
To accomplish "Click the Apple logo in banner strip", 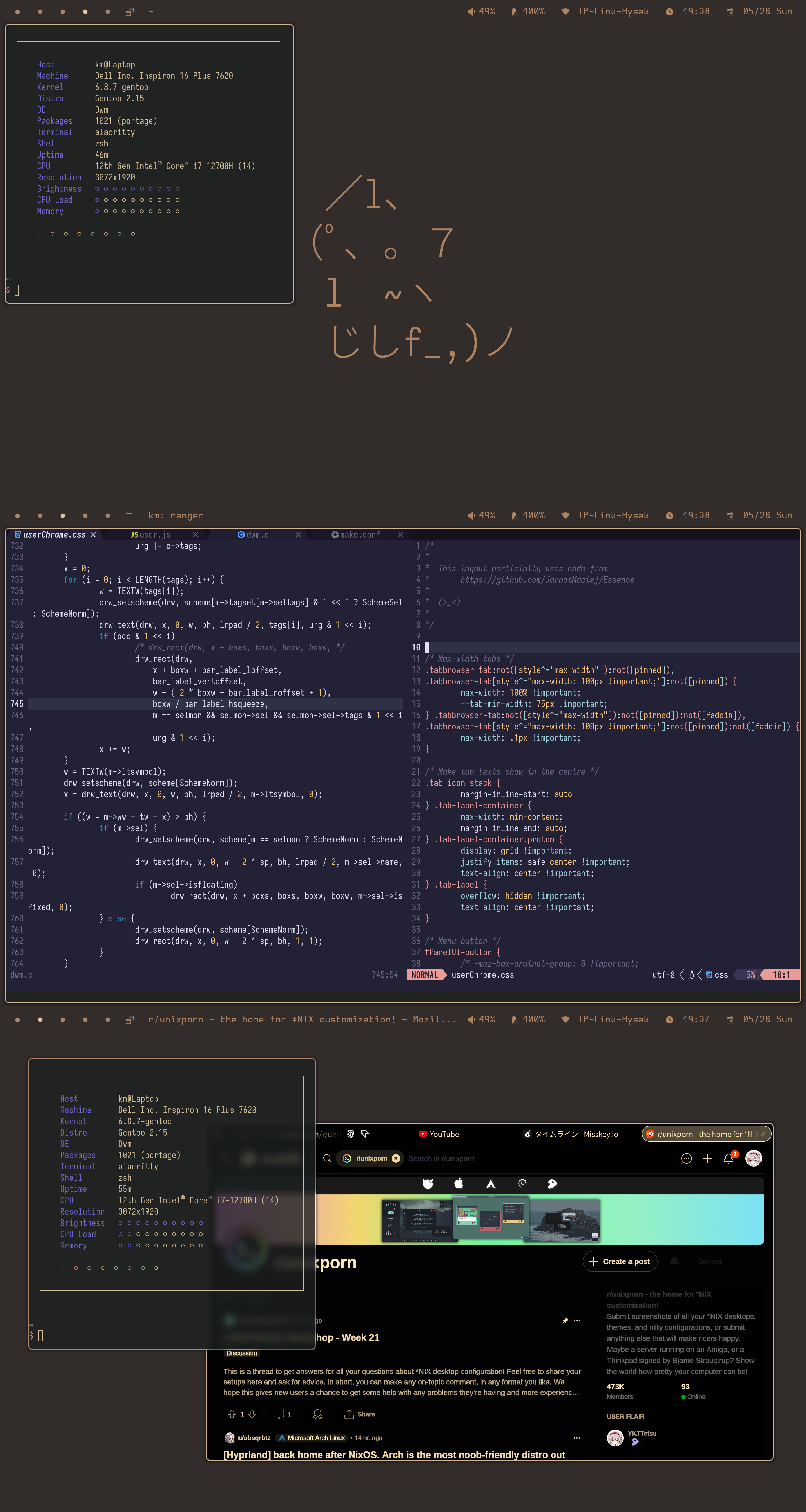I will click(459, 1183).
